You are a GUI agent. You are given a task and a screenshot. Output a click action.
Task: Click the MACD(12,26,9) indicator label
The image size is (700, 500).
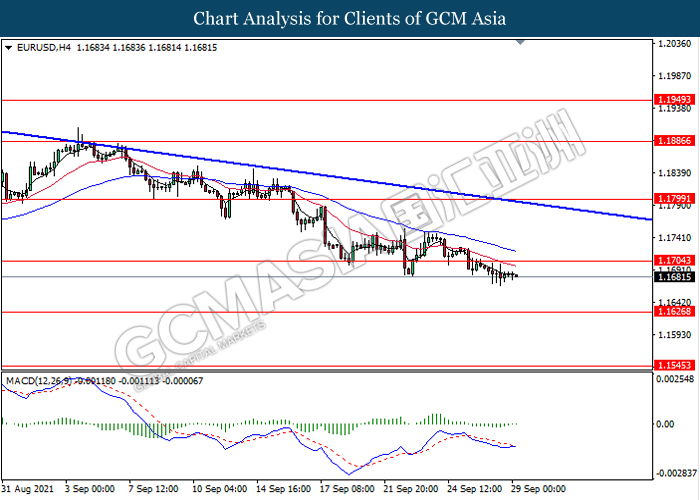[x=38, y=381]
